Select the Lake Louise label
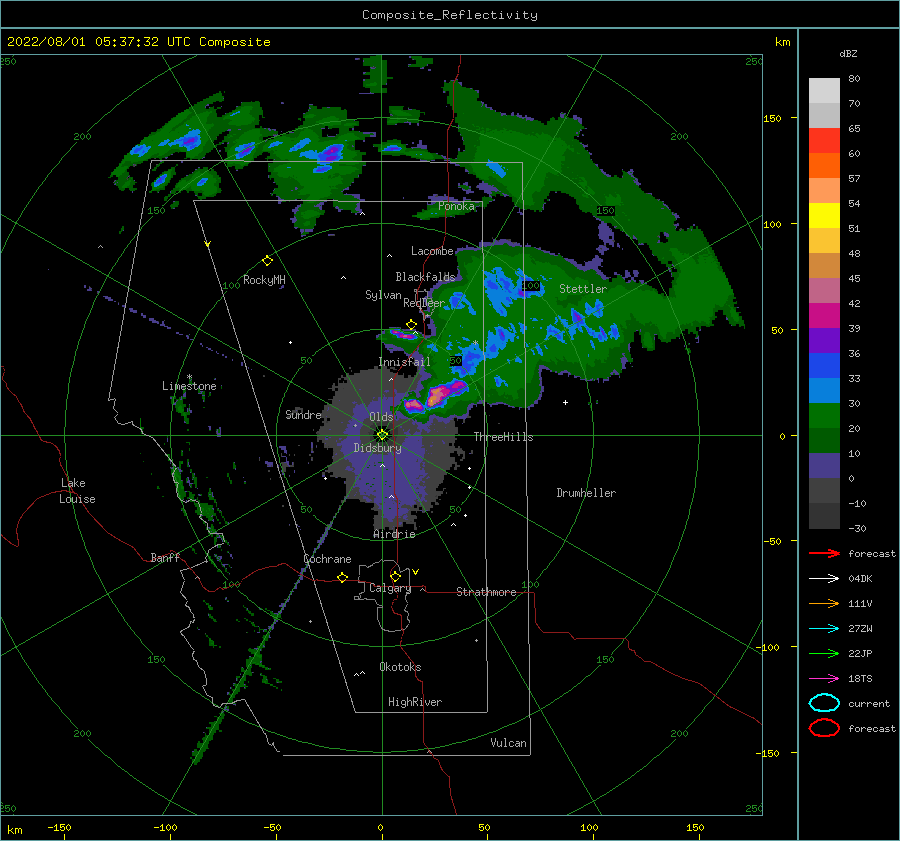The height and width of the screenshot is (841, 900). (77, 491)
